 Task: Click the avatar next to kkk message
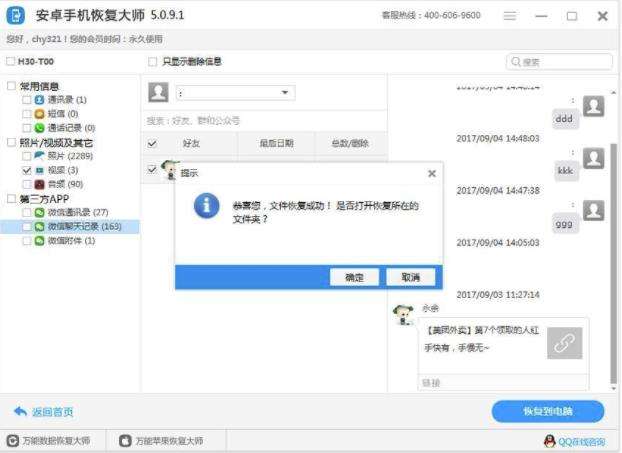click(x=593, y=158)
